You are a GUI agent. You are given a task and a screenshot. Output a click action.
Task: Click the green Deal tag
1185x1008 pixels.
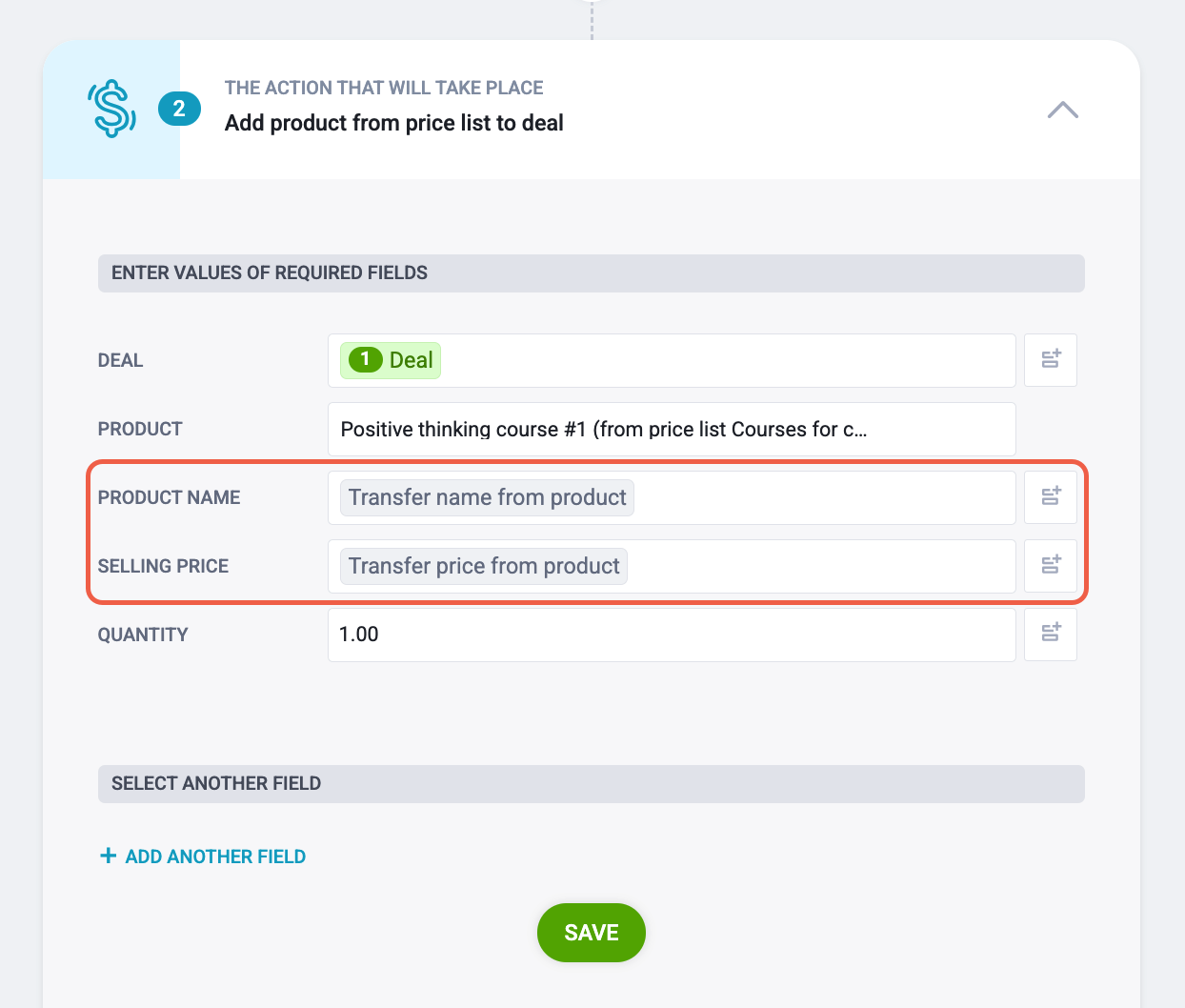391,360
